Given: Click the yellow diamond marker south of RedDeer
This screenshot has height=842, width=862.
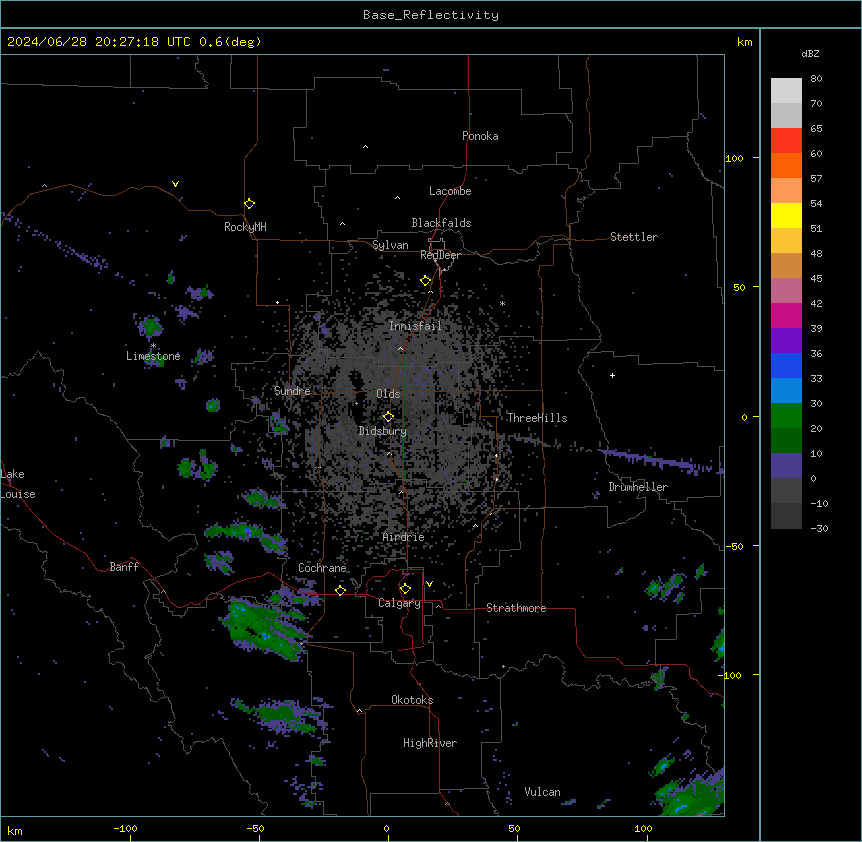Looking at the screenshot, I should [x=425, y=280].
